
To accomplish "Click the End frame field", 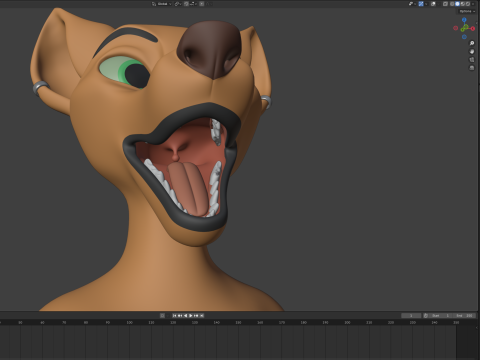I will 464,315.
